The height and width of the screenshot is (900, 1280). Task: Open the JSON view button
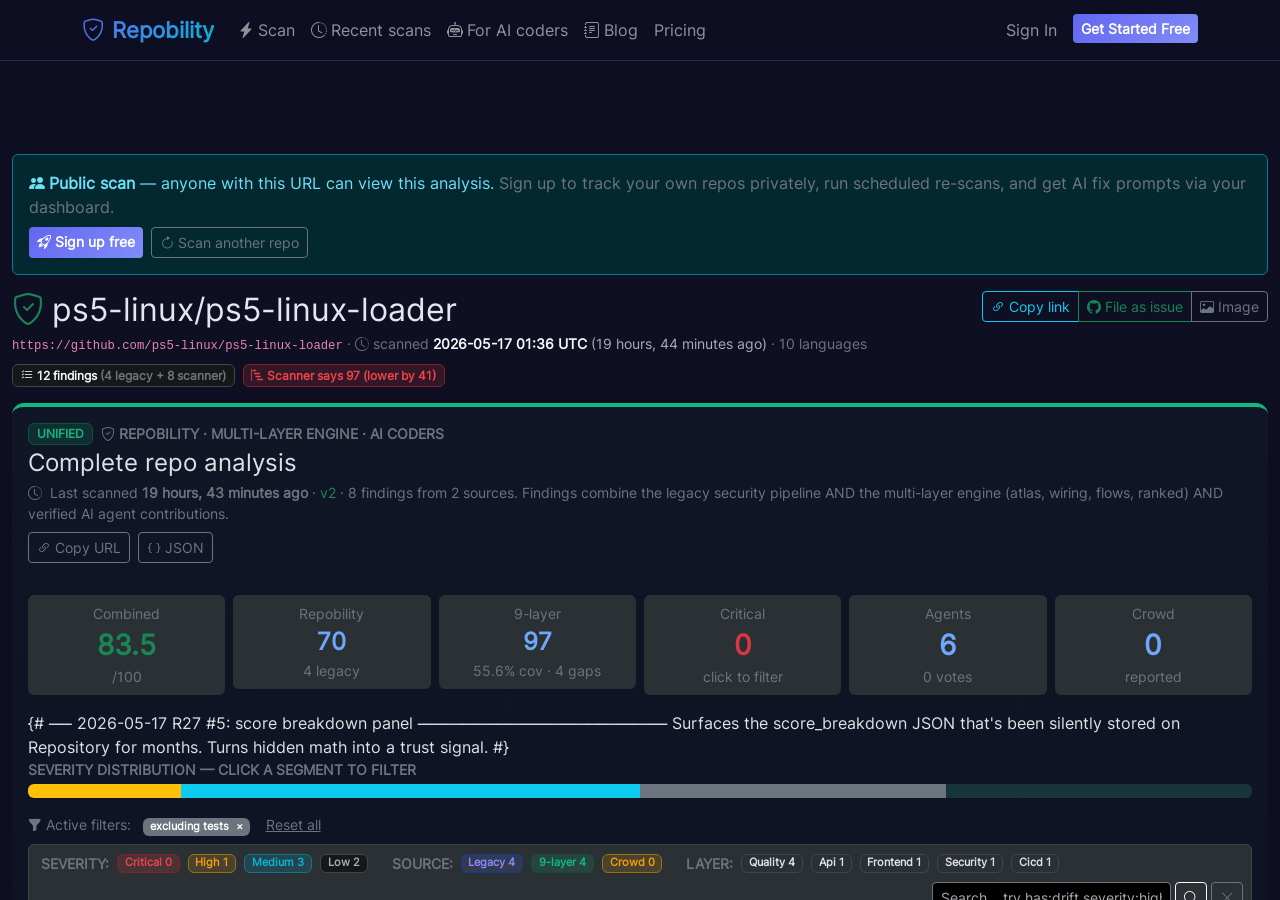coord(175,547)
